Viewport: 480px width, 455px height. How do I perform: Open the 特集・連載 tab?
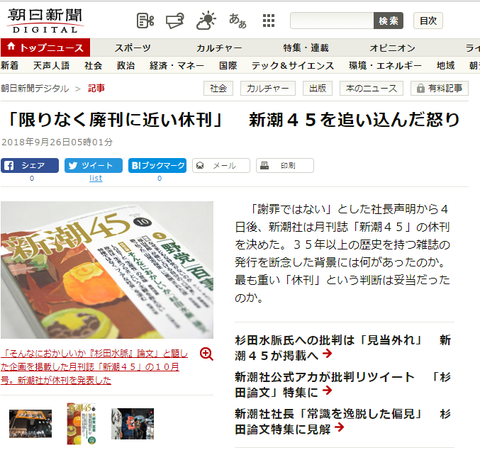(x=306, y=48)
